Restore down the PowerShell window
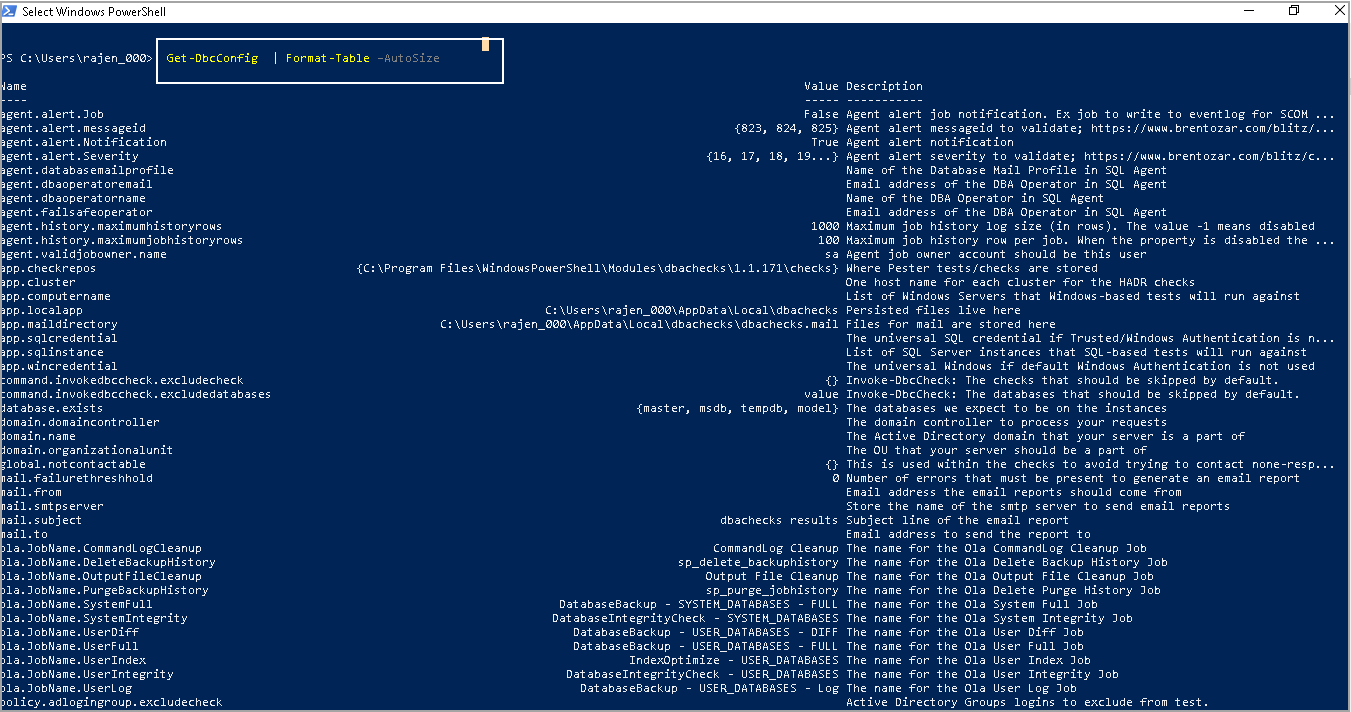1351x712 pixels. tap(1294, 11)
